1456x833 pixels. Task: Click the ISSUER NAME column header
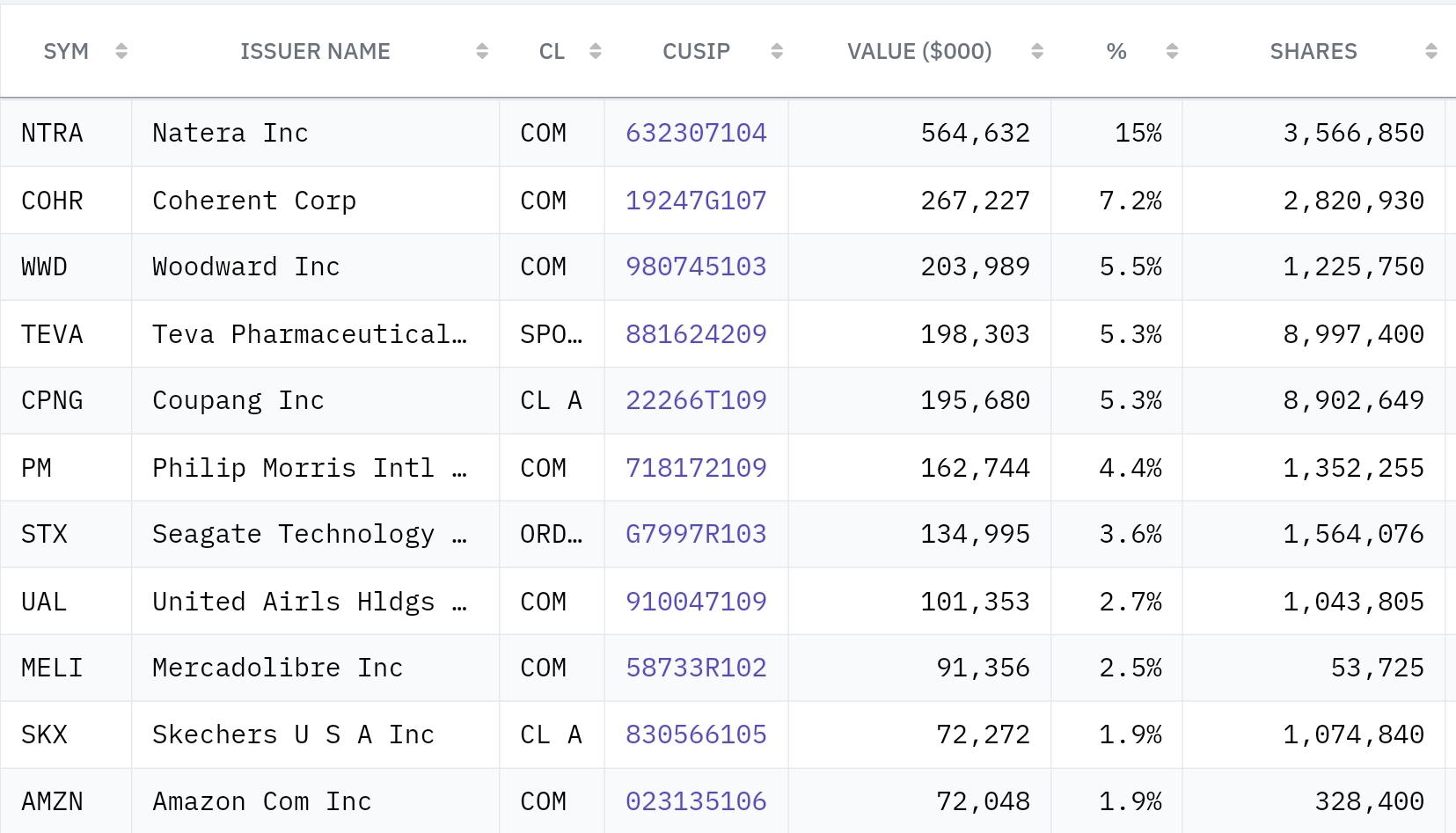(x=316, y=52)
